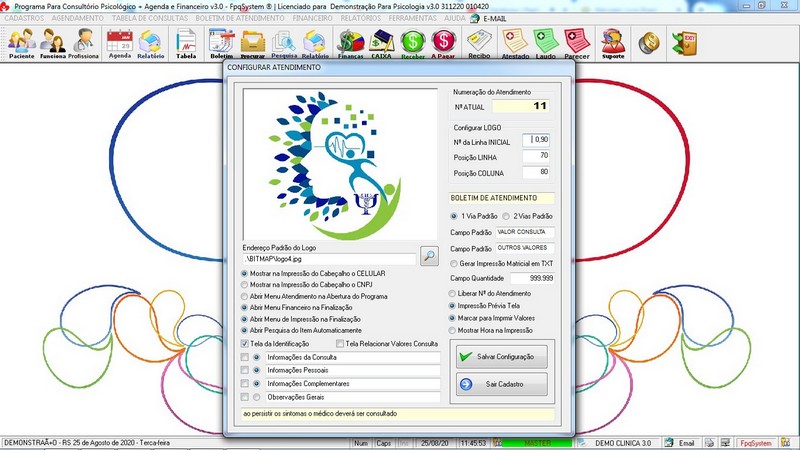
Task: Click the gold coin toolbar icon
Action: pos(649,43)
